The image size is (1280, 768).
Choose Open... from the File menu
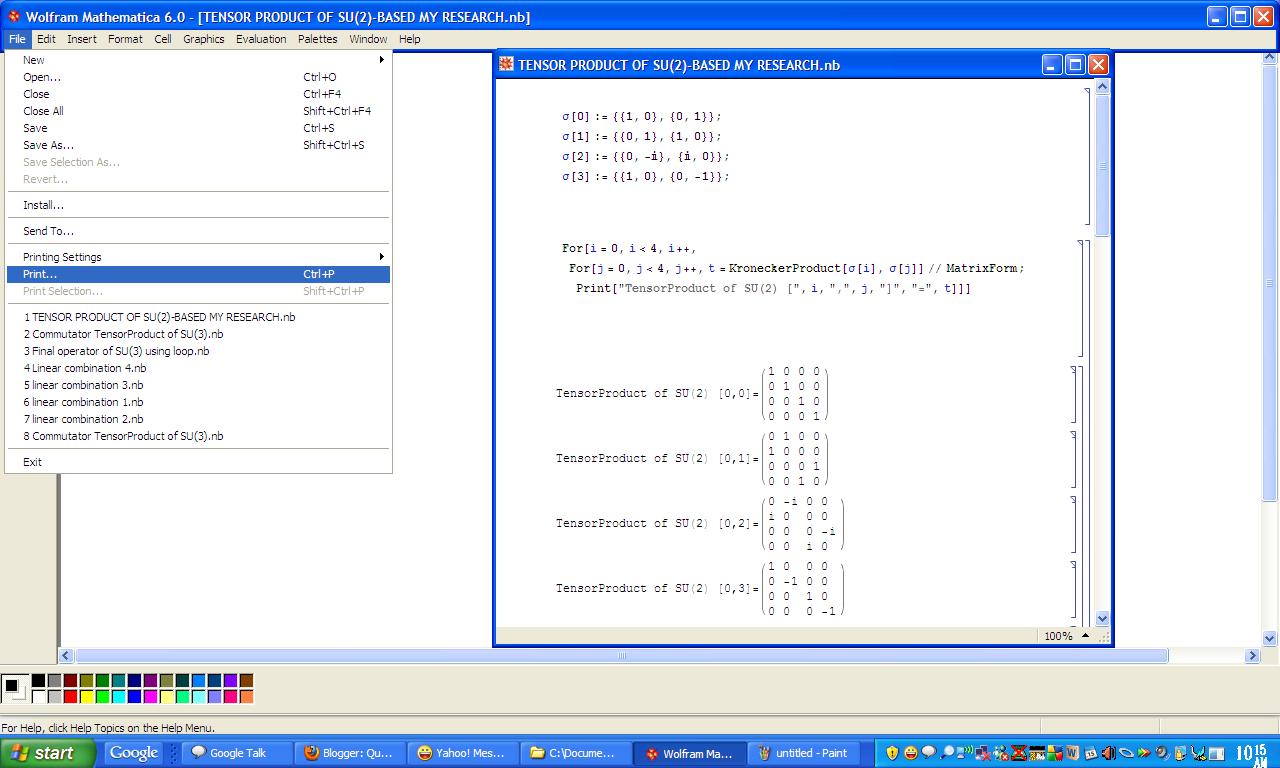[198, 77]
